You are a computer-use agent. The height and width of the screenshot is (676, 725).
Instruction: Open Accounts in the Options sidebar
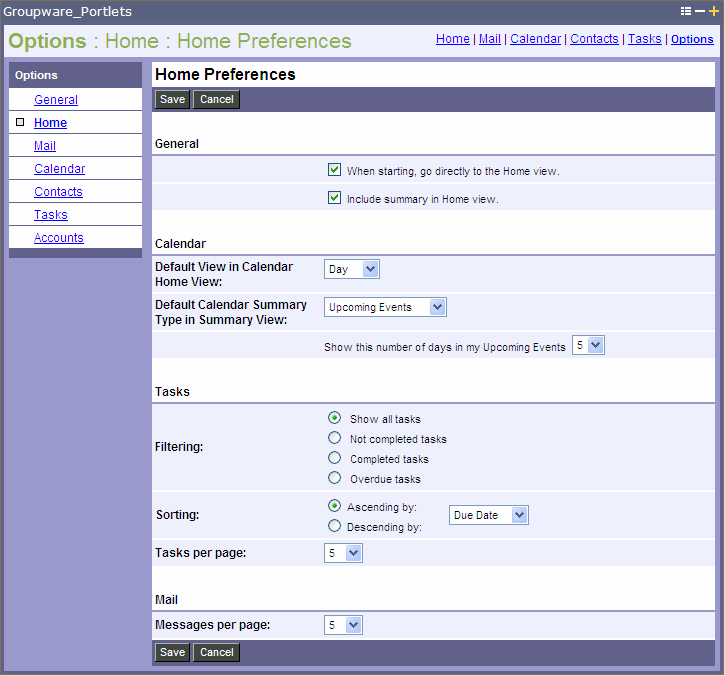tap(59, 238)
